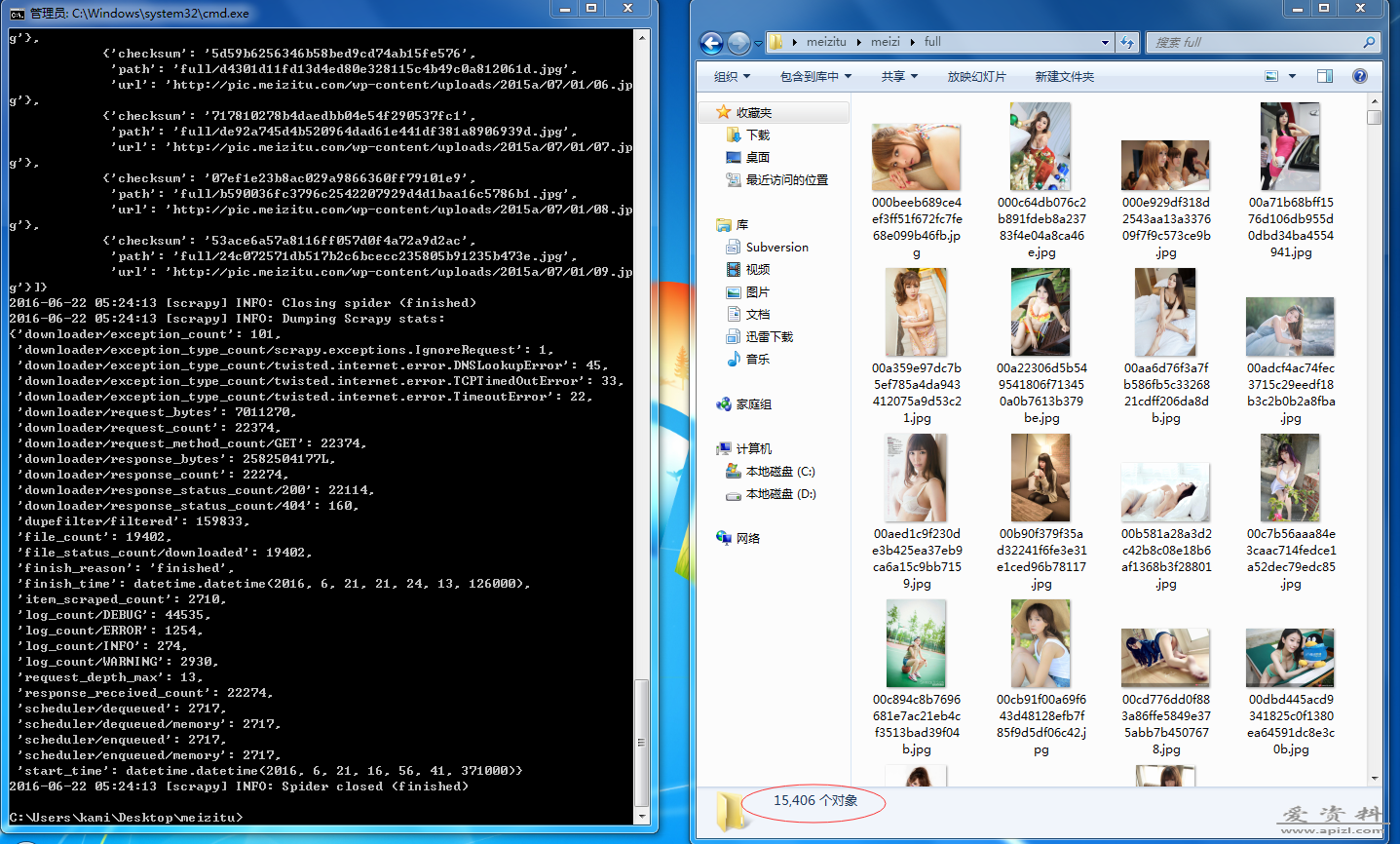Viewport: 1400px width, 844px height.
Task: Click the Forward navigation arrow in Explorer
Action: pyautogui.click(x=738, y=43)
